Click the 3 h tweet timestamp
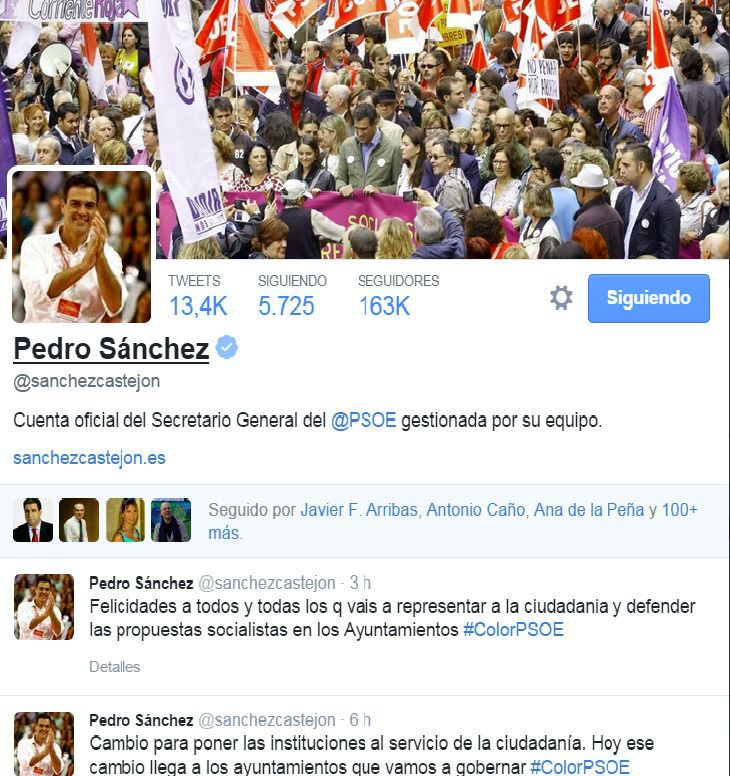The height and width of the screenshot is (776, 730). point(360,582)
